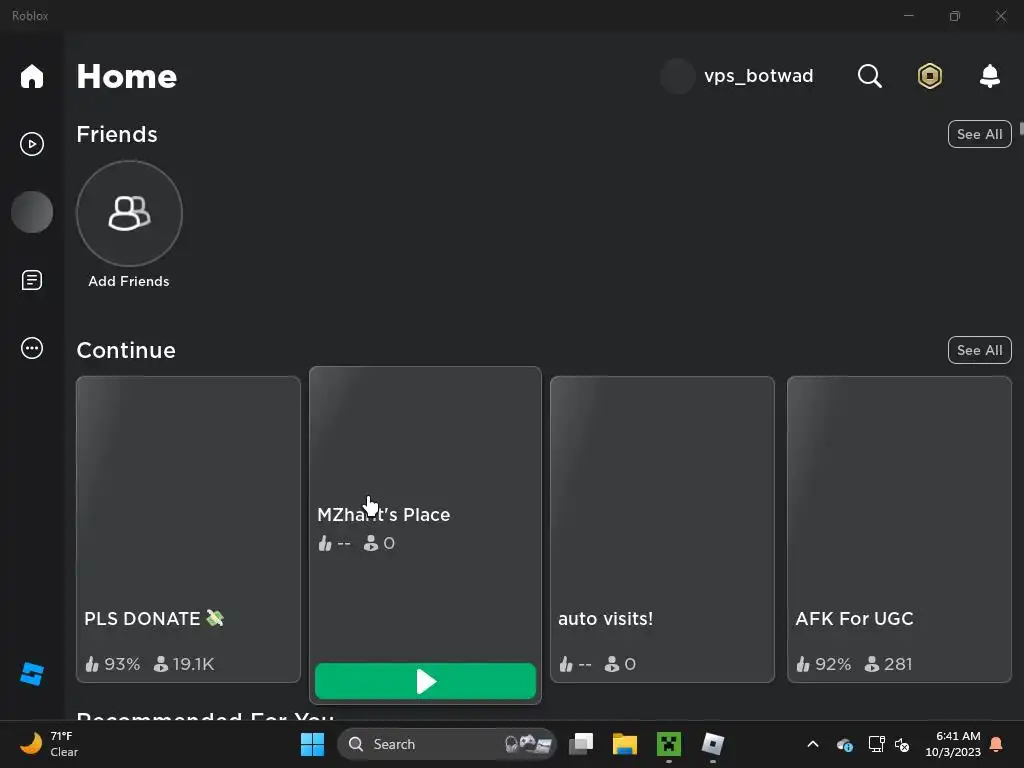Click the muted volume tray icon
The image size is (1024, 768).
pyautogui.click(x=902, y=744)
